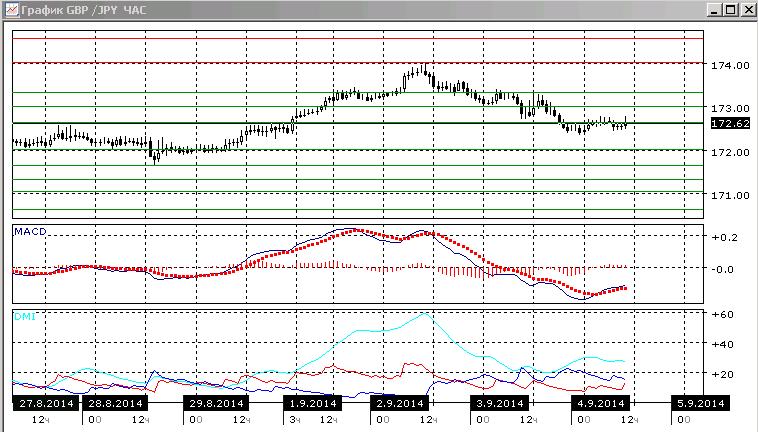Click the -0.0 MACD scale value
This screenshot has width=758, height=432.
(x=724, y=270)
